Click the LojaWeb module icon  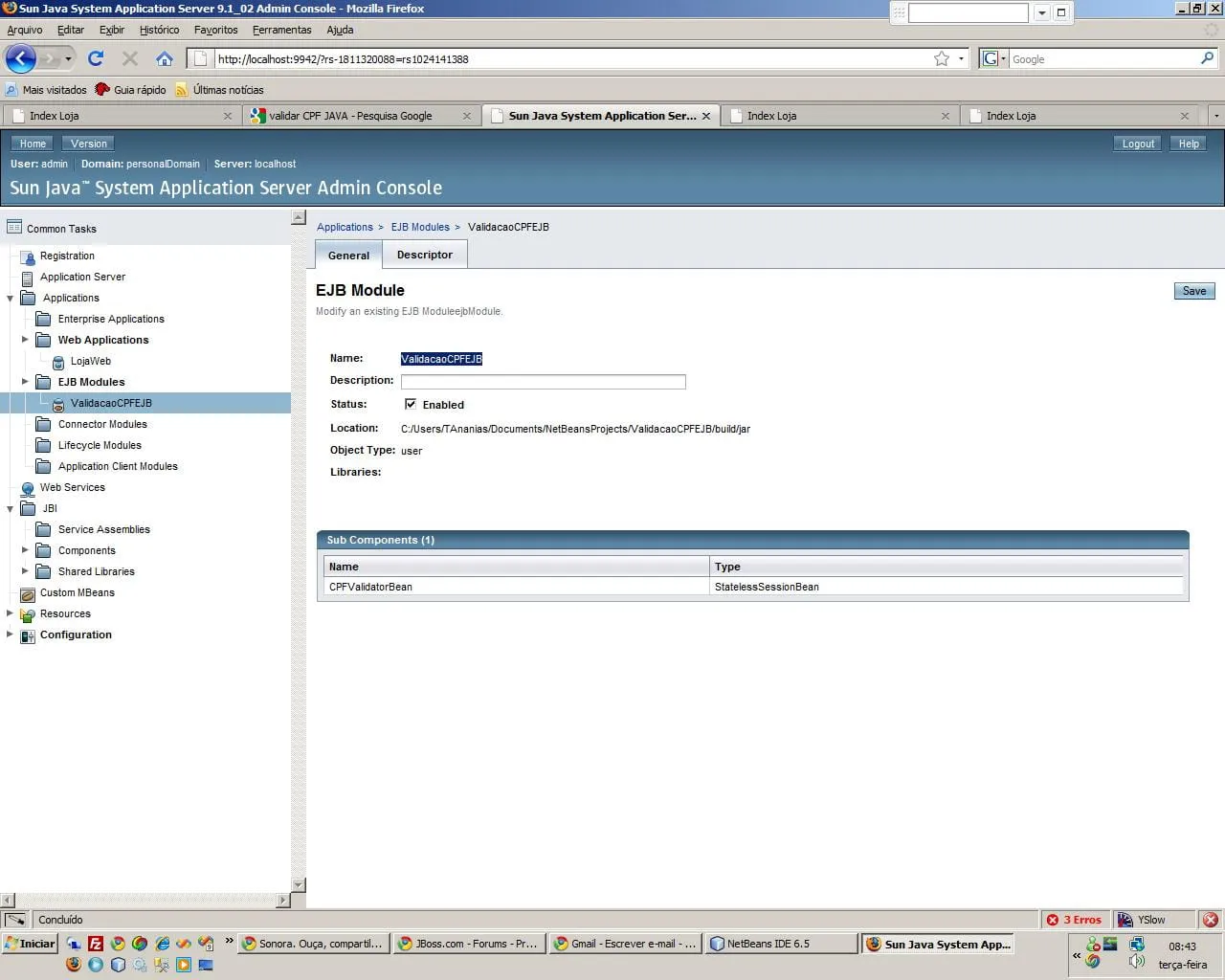(58, 362)
